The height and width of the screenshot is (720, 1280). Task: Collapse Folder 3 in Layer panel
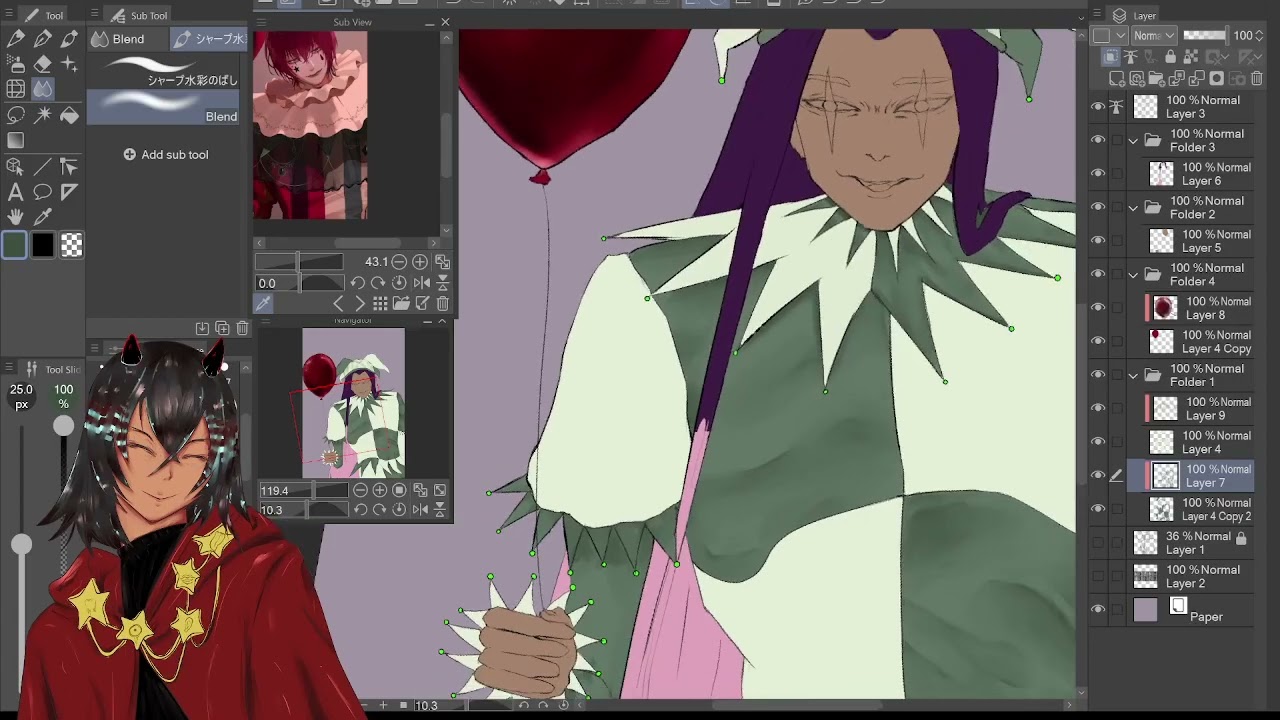[x=1133, y=141]
